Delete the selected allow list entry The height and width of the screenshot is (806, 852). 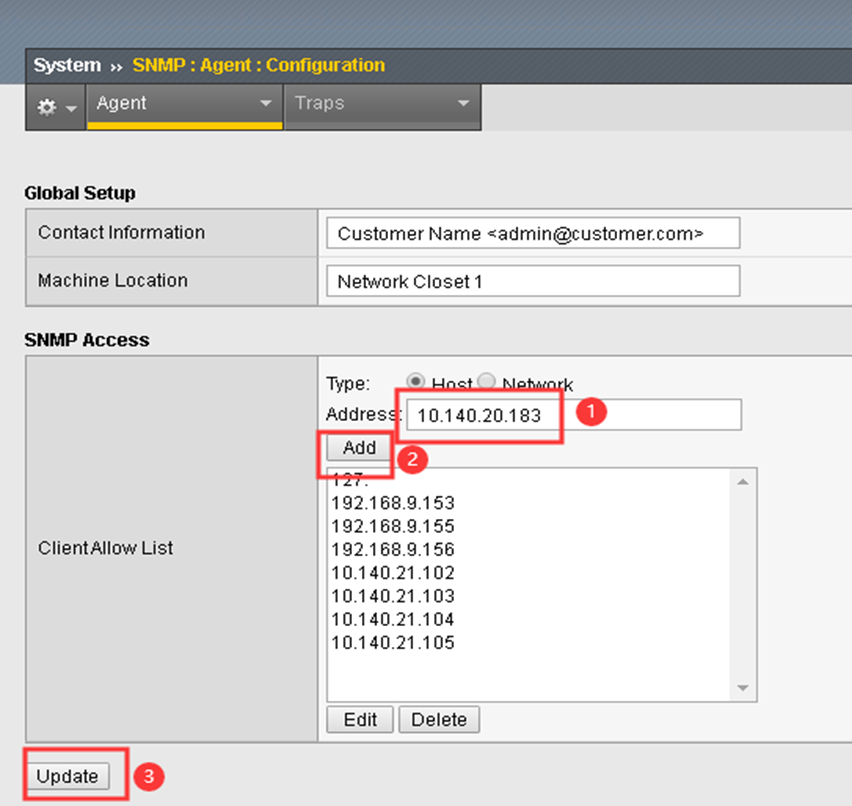(439, 720)
